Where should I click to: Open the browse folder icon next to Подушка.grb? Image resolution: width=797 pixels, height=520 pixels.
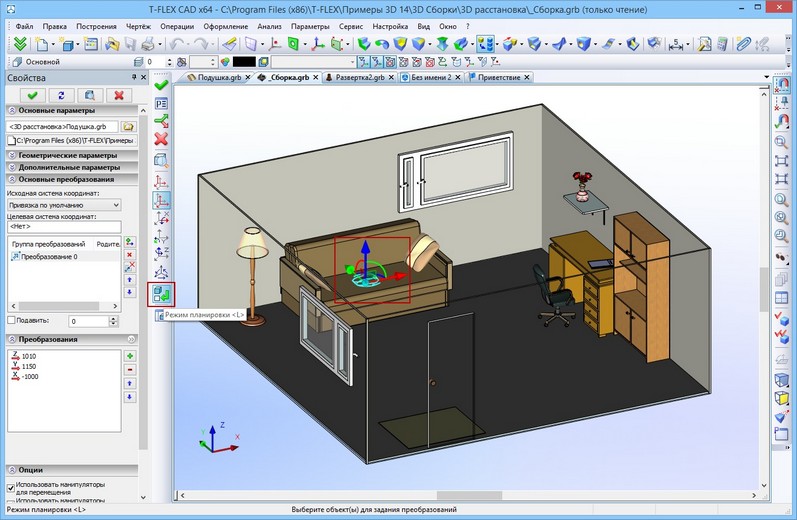(x=129, y=127)
